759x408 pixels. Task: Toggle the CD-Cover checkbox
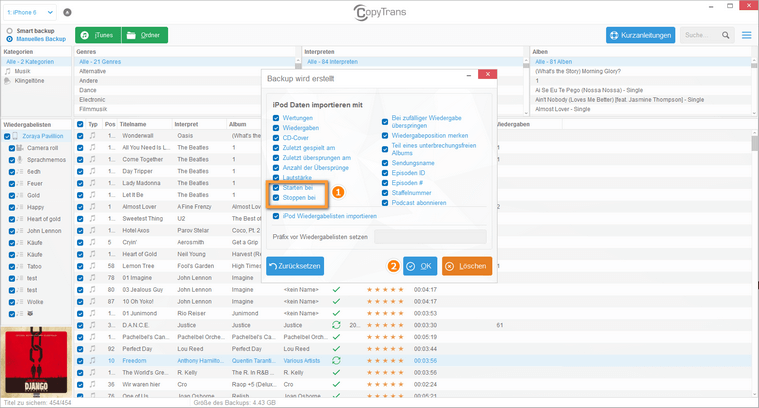pos(276,138)
